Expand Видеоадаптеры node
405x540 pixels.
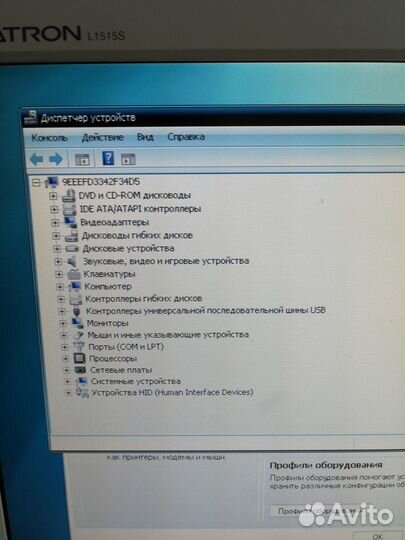(55, 223)
